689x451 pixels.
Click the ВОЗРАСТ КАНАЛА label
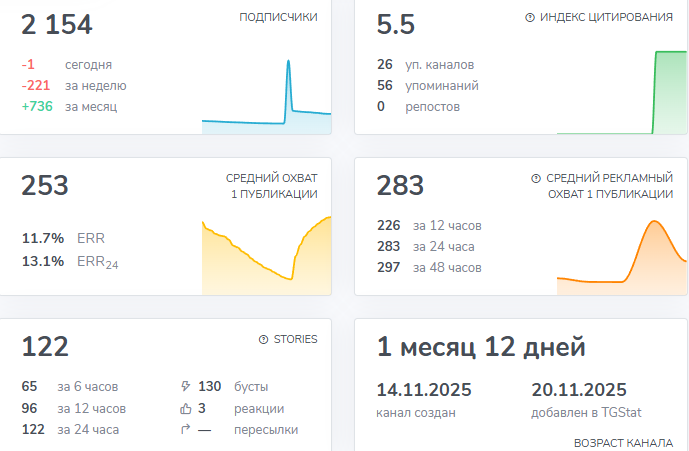[x=623, y=442]
